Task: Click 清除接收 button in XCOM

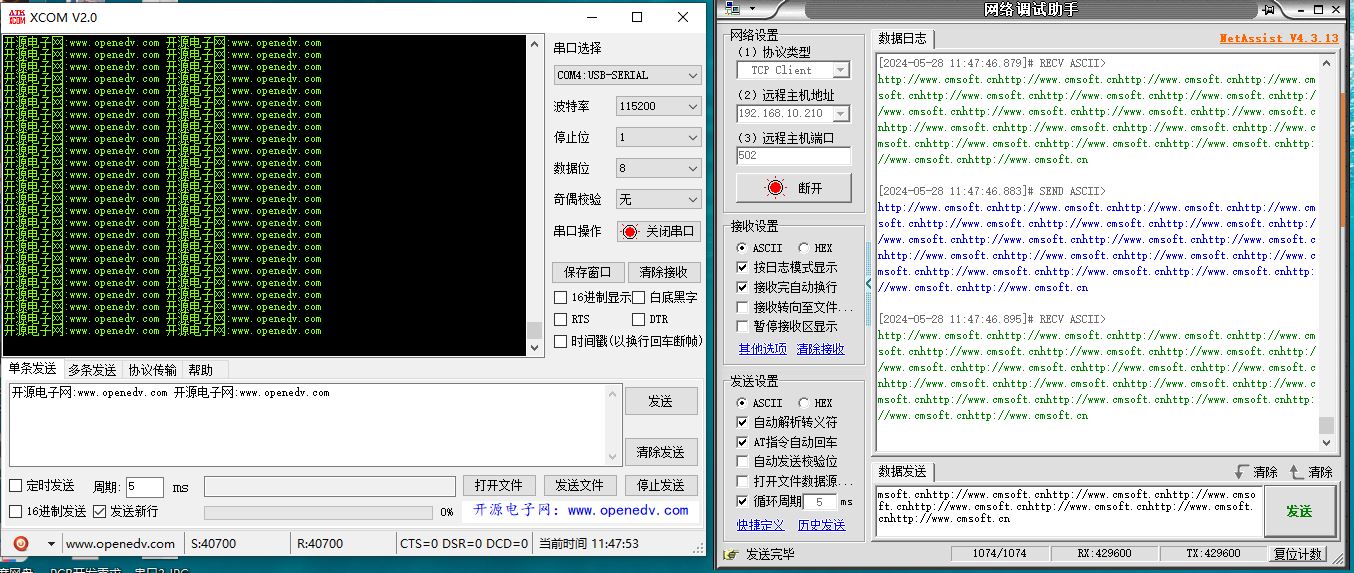Action: [664, 272]
